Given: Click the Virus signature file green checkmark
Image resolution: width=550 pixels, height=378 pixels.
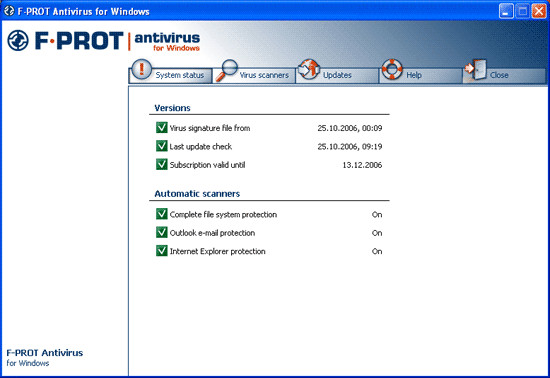Looking at the screenshot, I should click(x=162, y=127).
